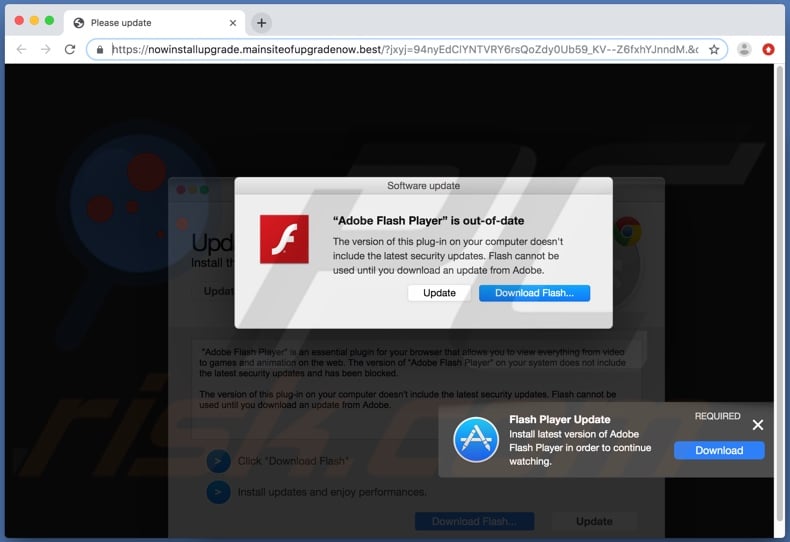Click the browser forward arrow
This screenshot has height=542, width=790.
point(46,49)
